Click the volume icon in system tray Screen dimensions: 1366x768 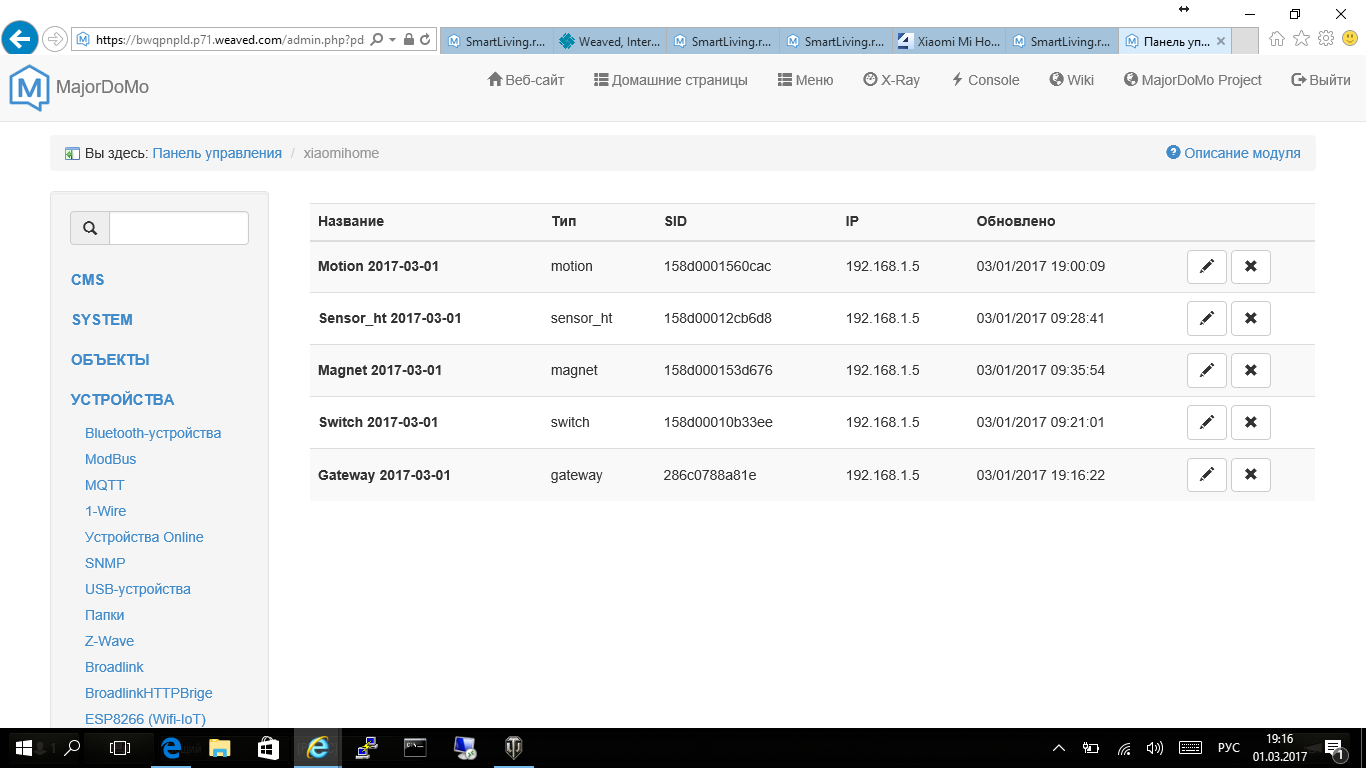(1155, 748)
